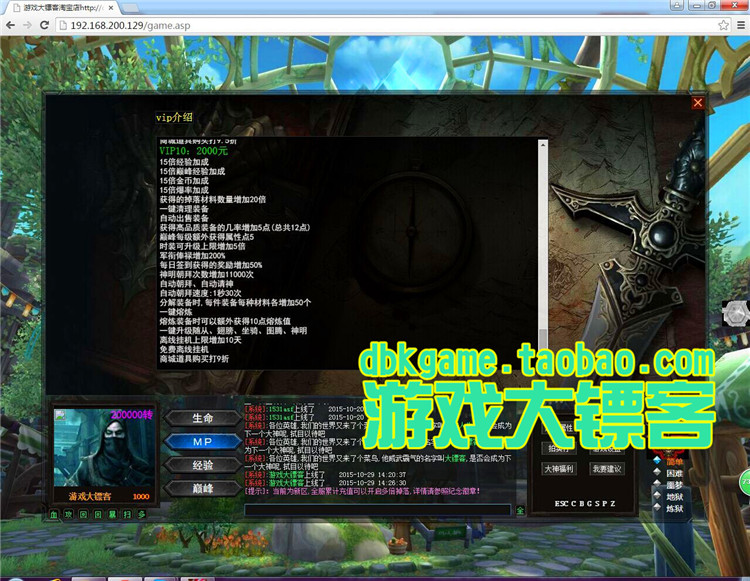
Task: Close the vip介绍 panel with red X
Action: pyautogui.click(x=698, y=103)
